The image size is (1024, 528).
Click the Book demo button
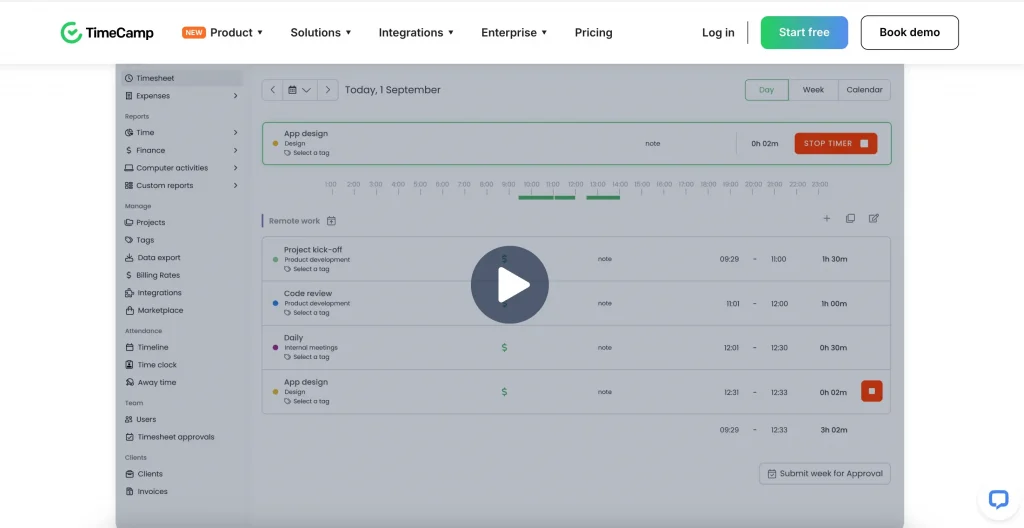(x=909, y=33)
